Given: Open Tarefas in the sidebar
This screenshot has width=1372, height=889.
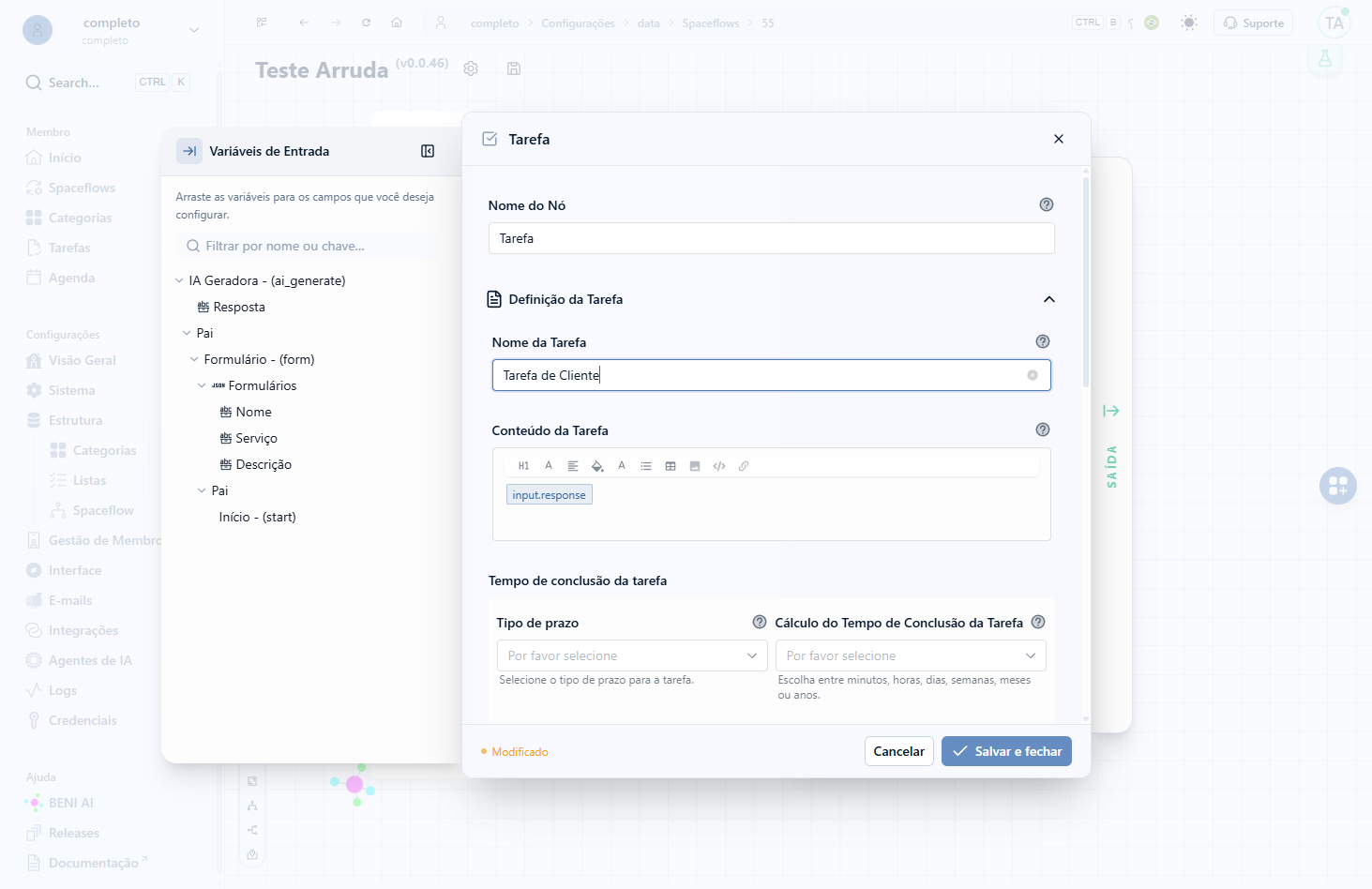Looking at the screenshot, I should pos(69,248).
